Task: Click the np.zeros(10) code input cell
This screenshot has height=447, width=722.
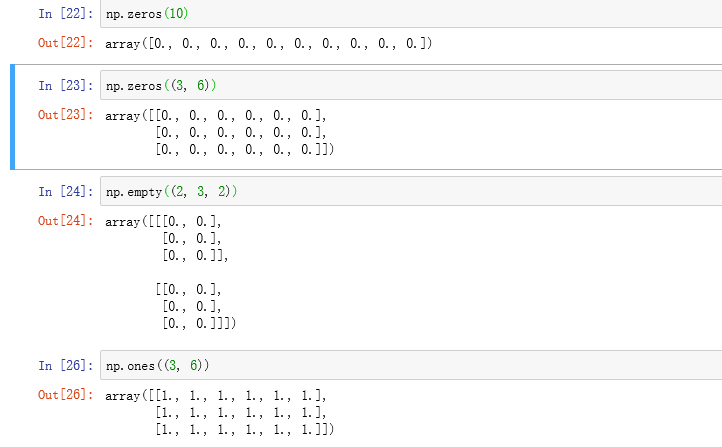Action: click(400, 15)
